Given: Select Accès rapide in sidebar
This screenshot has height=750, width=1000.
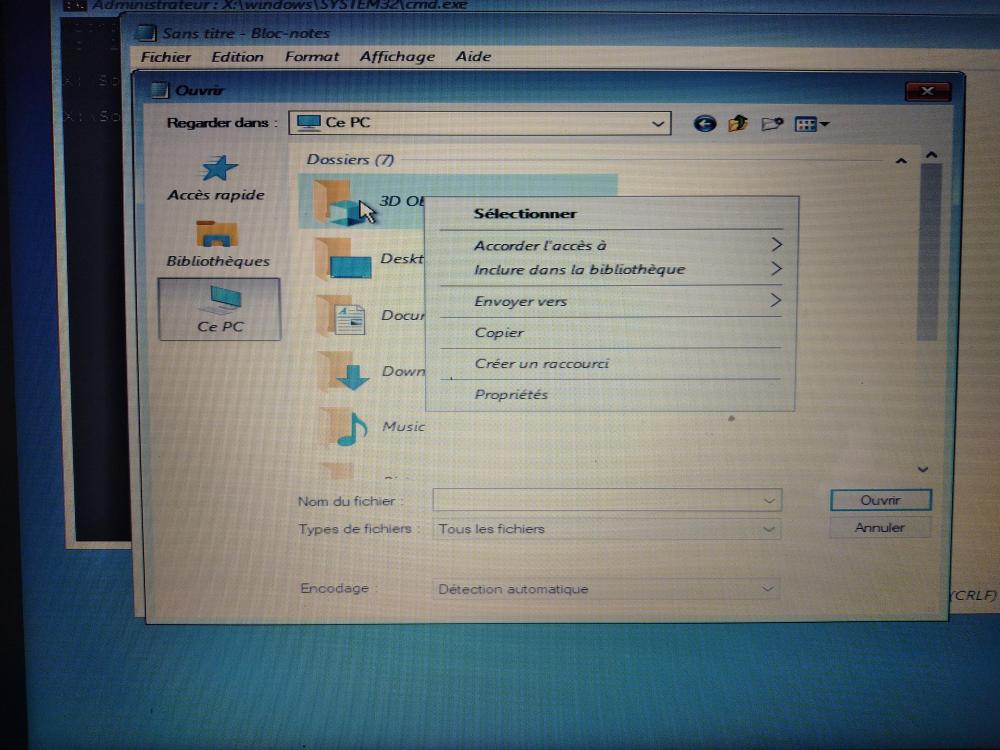Looking at the screenshot, I should click(216, 179).
